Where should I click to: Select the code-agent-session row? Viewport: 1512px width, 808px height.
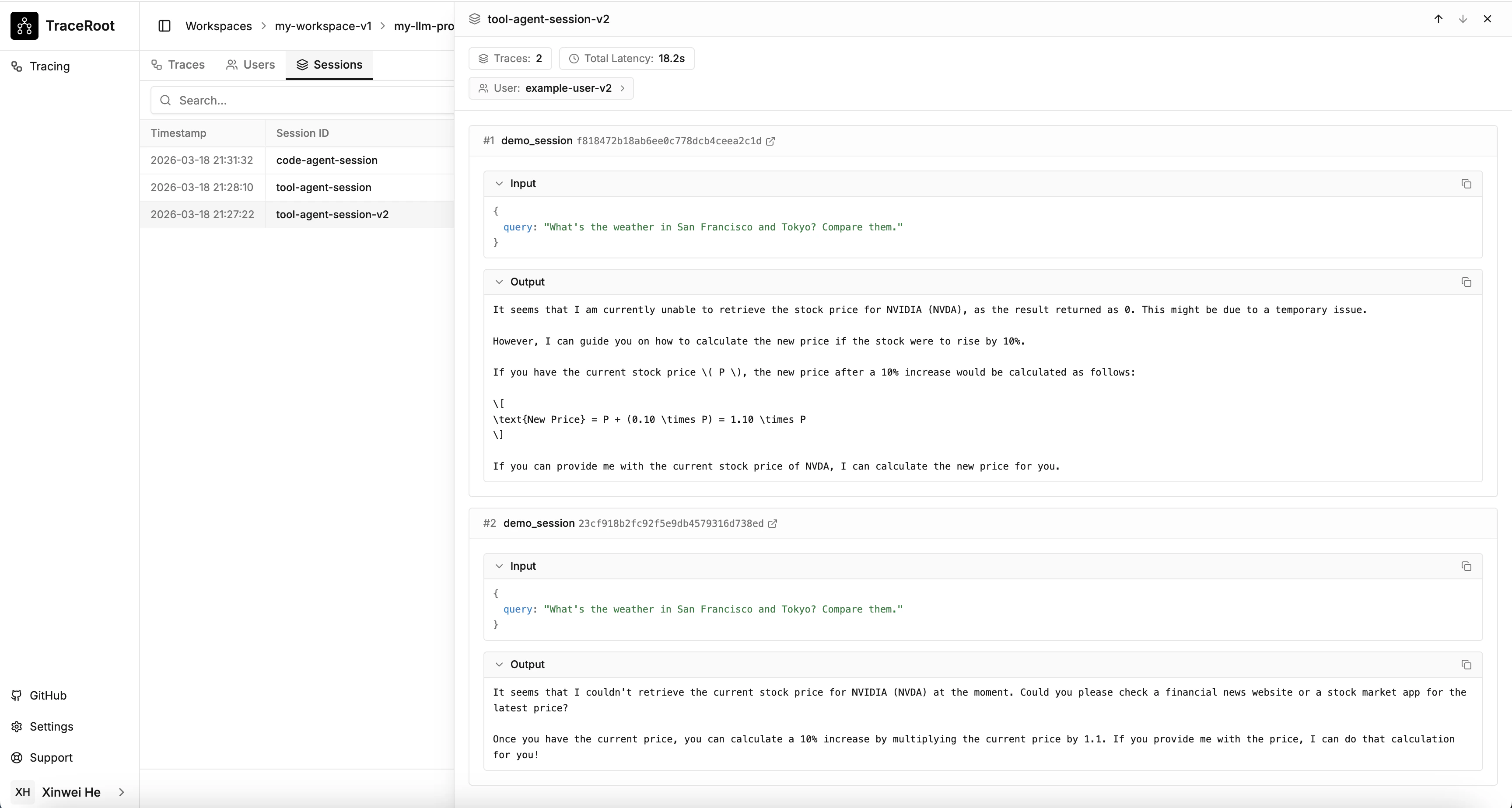[326, 160]
